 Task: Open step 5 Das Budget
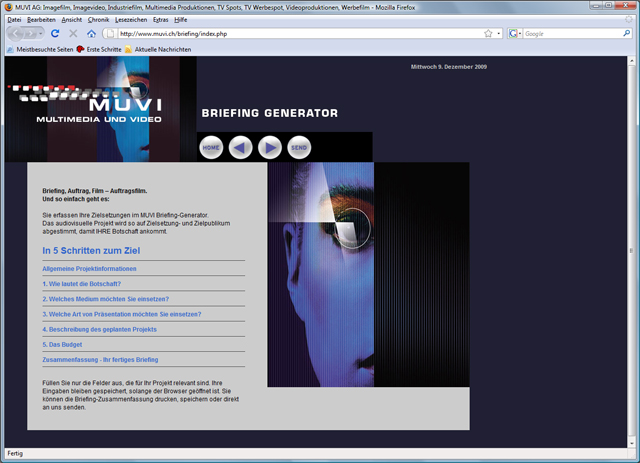click(x=65, y=344)
